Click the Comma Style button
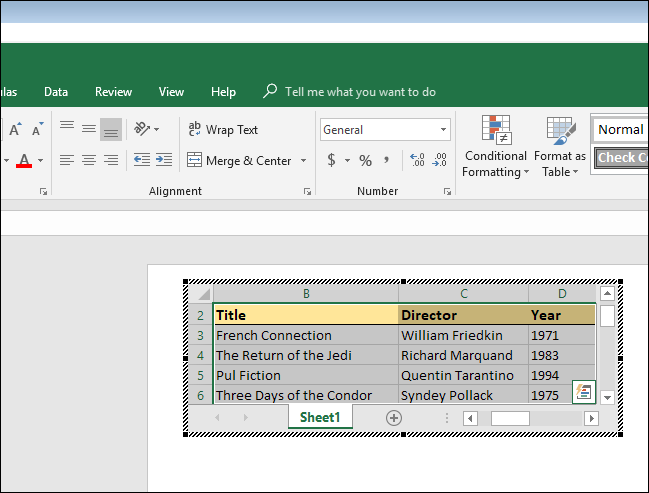This screenshot has height=493, width=649. (386, 160)
